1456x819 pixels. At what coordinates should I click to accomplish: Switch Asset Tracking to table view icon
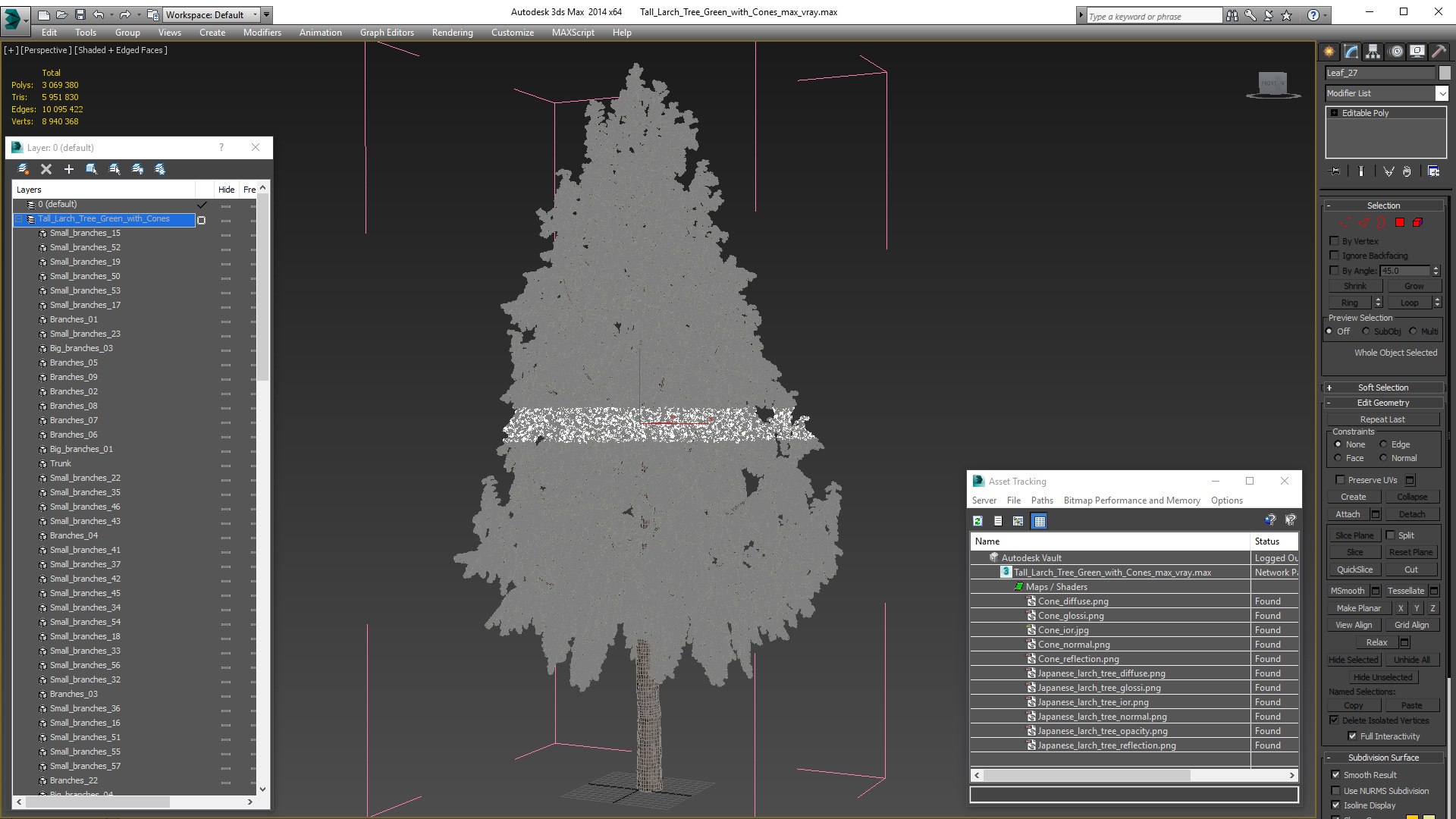[x=1039, y=521]
